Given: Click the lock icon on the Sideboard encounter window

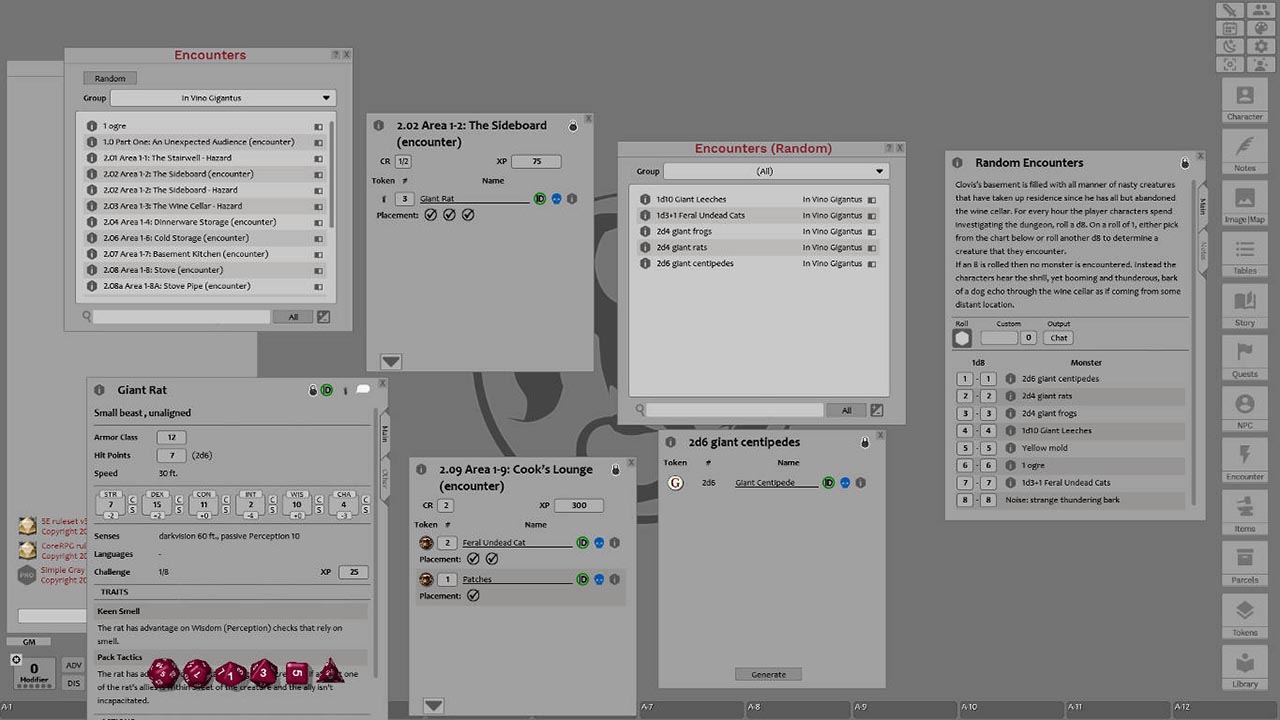Looking at the screenshot, I should 573,126.
